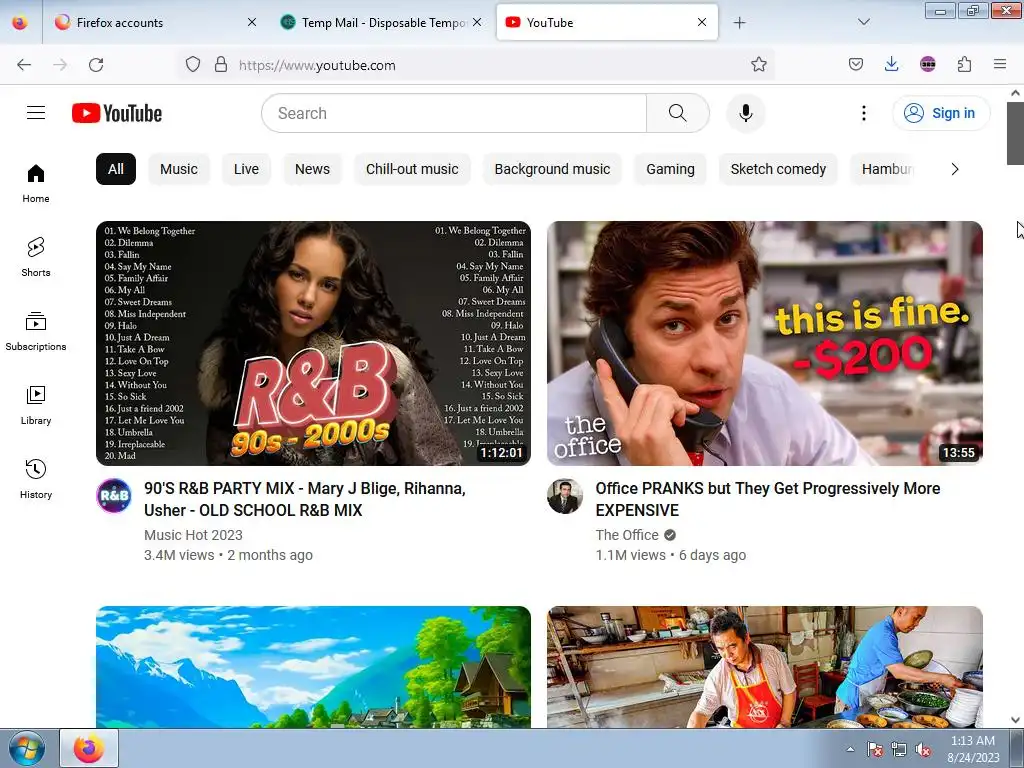The height and width of the screenshot is (768, 1024).
Task: Open the Action Center flag icon
Action: (x=874, y=750)
